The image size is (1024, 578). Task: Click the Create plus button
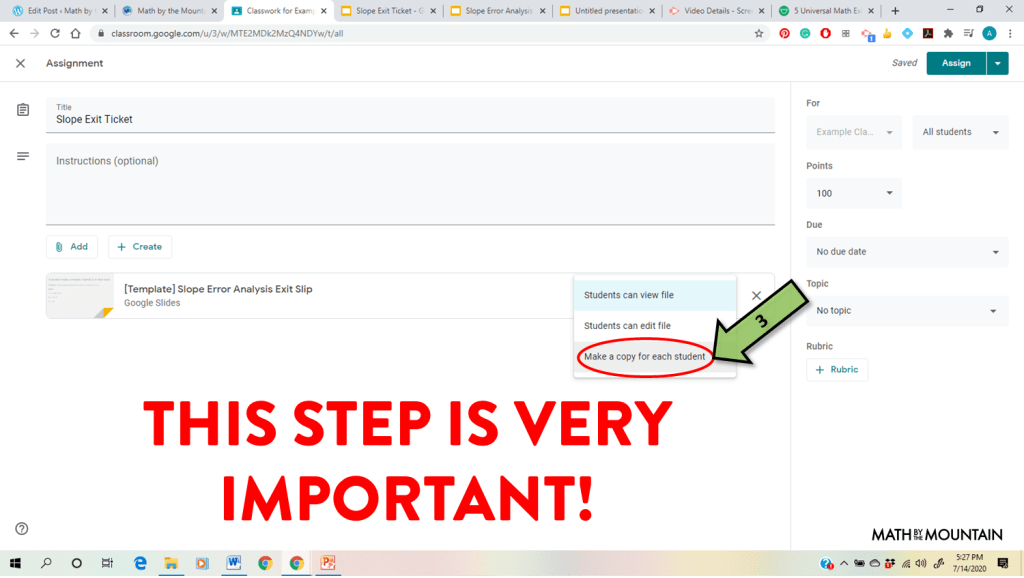[140, 246]
